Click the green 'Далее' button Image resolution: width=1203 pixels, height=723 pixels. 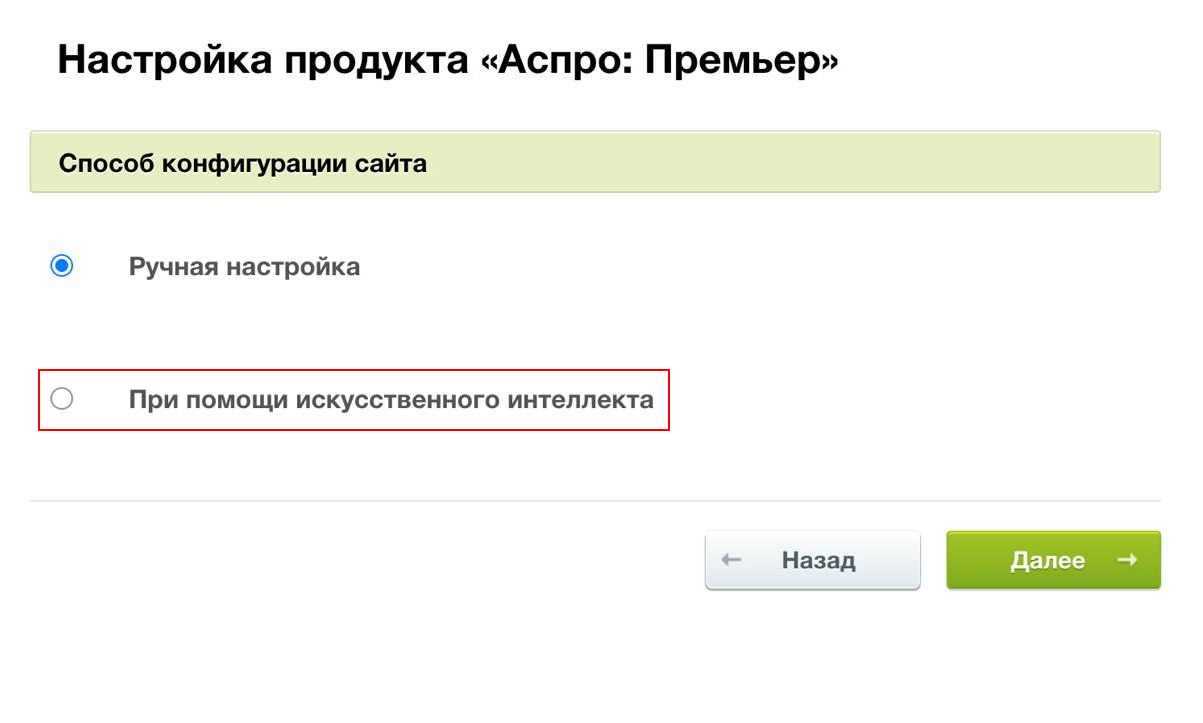tap(1053, 560)
